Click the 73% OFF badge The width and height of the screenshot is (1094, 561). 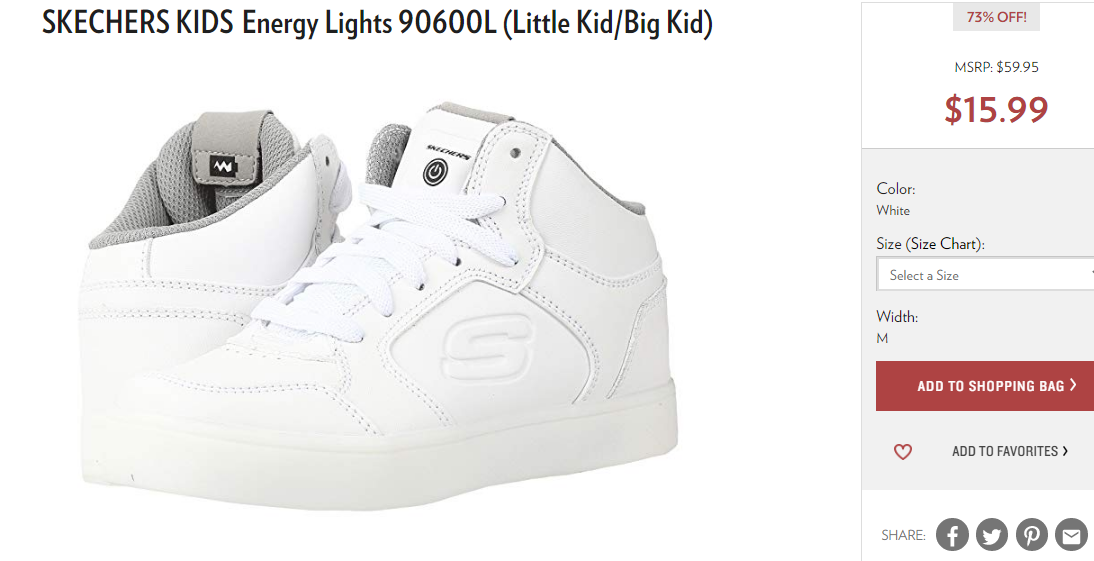tap(996, 17)
